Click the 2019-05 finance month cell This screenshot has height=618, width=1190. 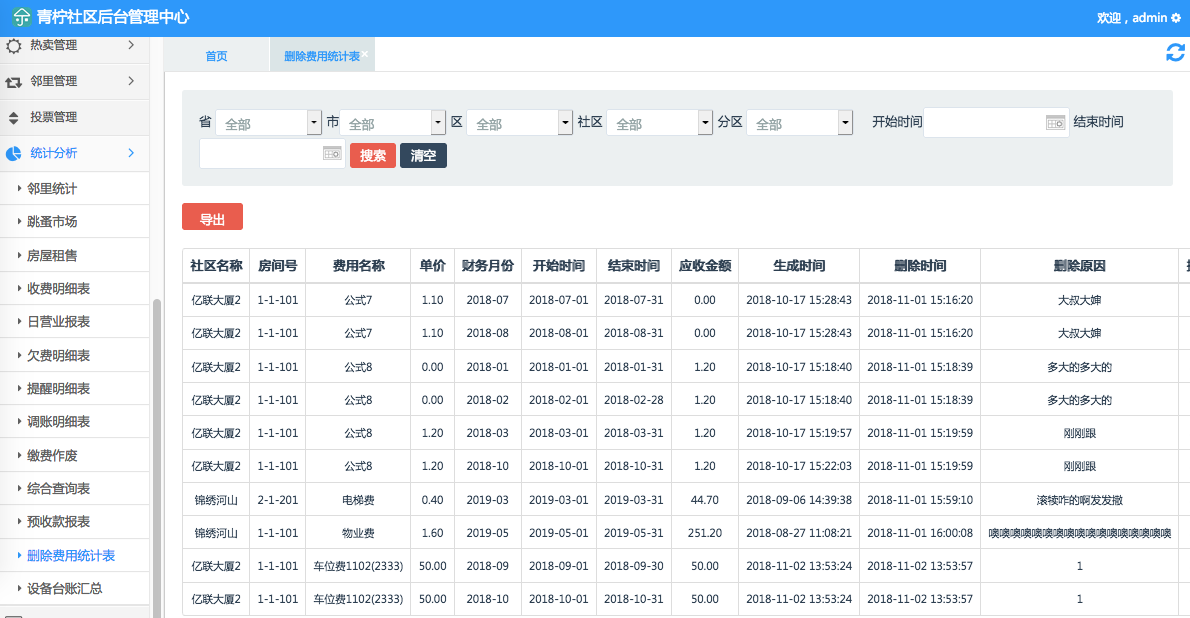[x=487, y=533]
